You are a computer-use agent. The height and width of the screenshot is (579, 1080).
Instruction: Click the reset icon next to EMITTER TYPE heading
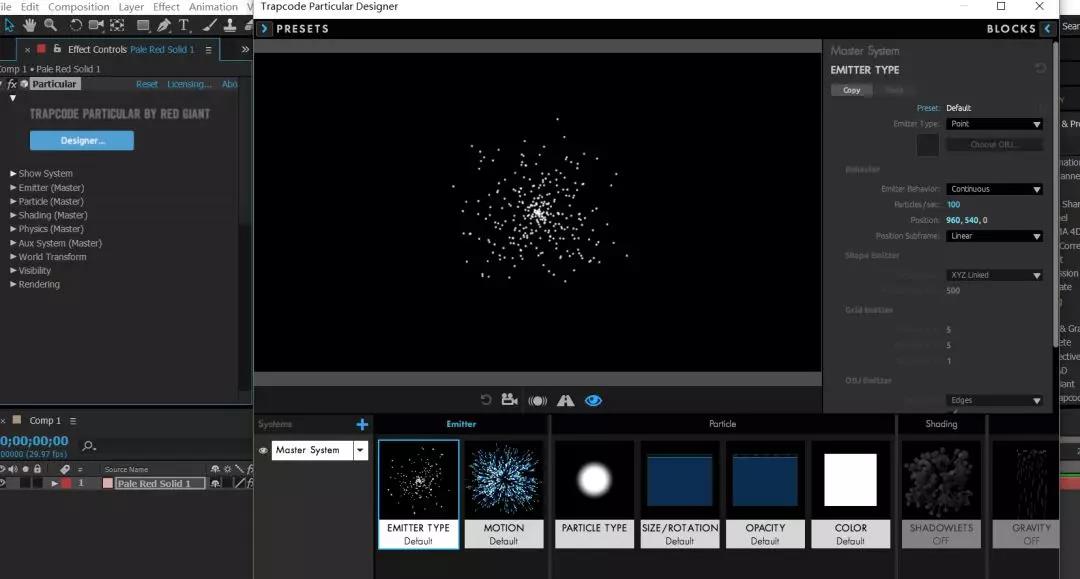pos(1041,68)
